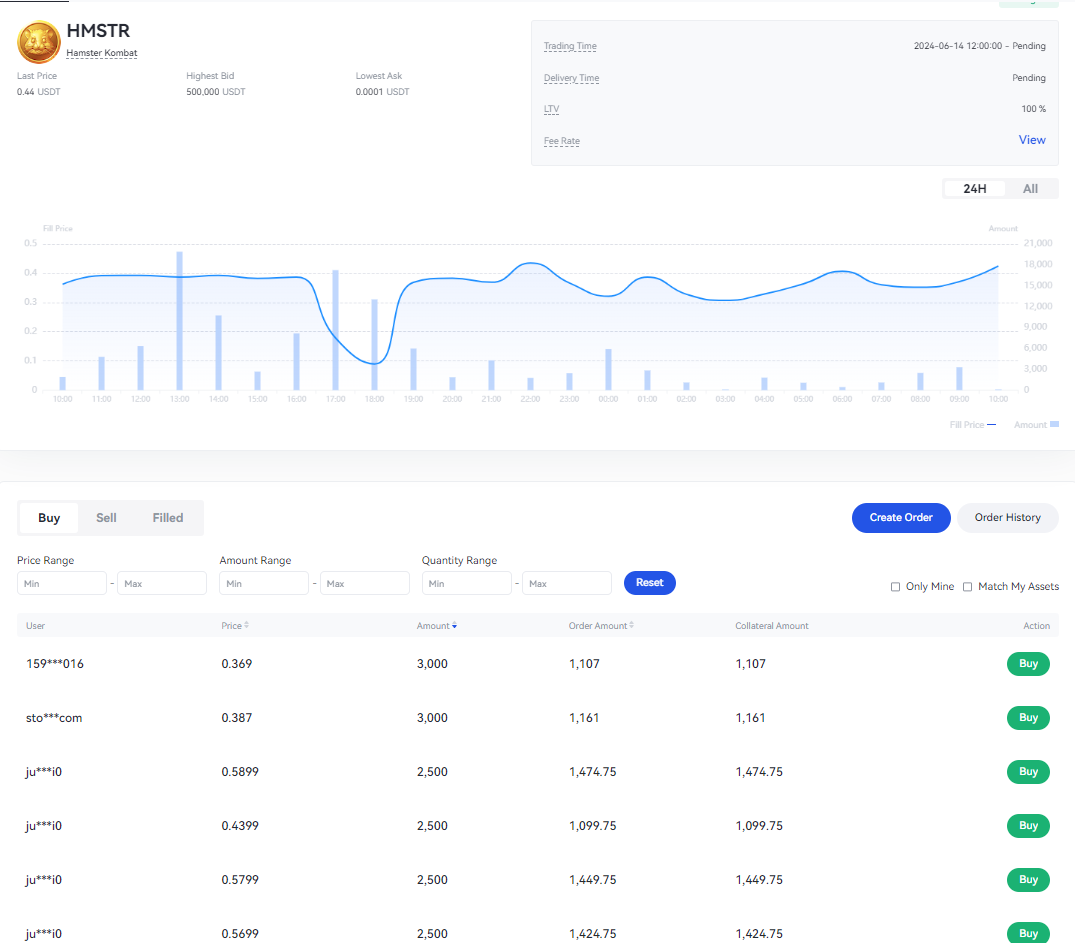
Task: Toggle the Fill Price legend entry
Action: click(x=973, y=425)
